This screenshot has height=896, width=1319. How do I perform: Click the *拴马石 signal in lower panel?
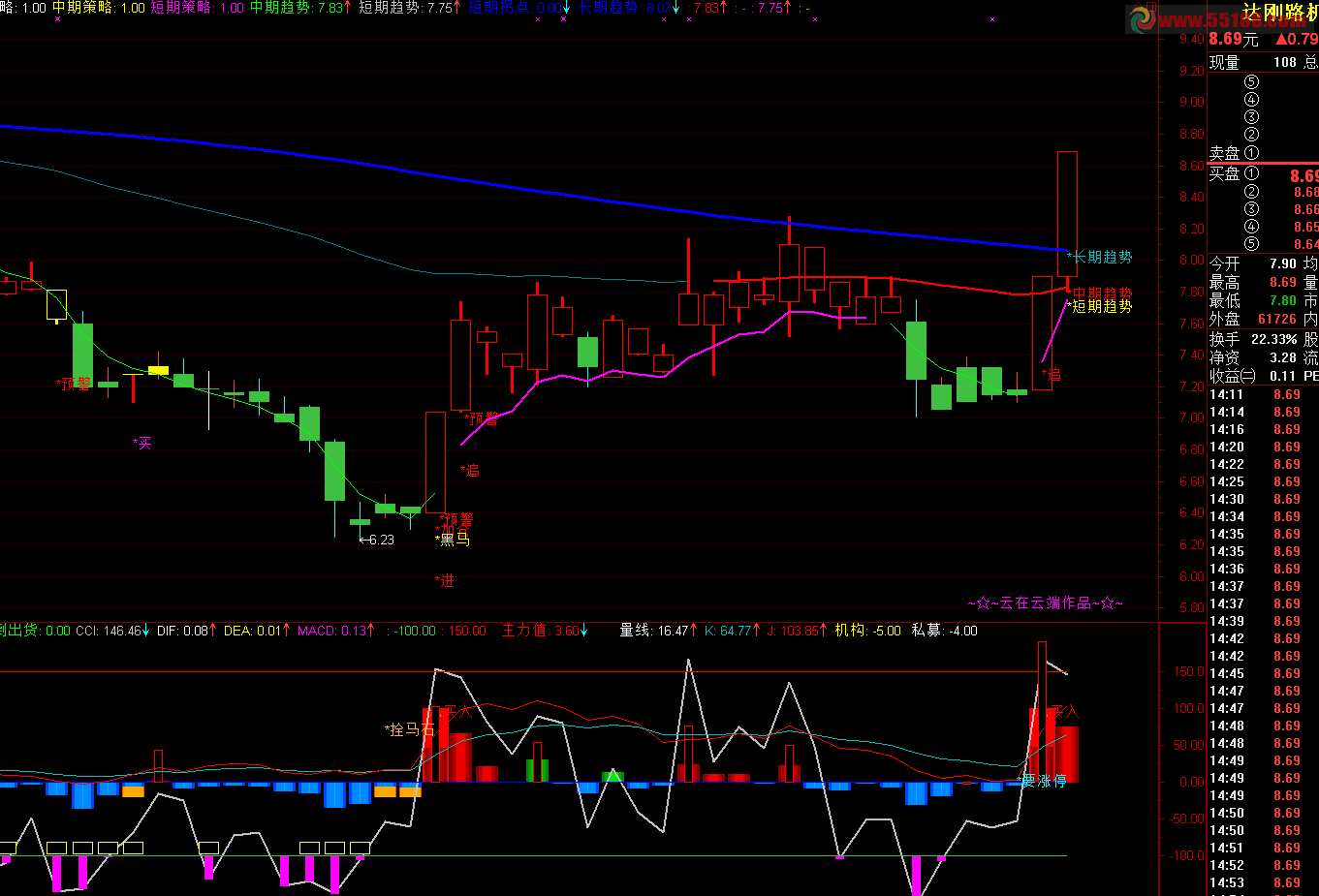point(410,729)
